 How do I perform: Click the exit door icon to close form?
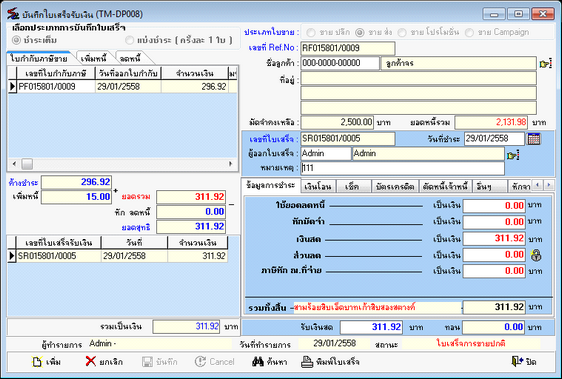[x=517, y=361]
